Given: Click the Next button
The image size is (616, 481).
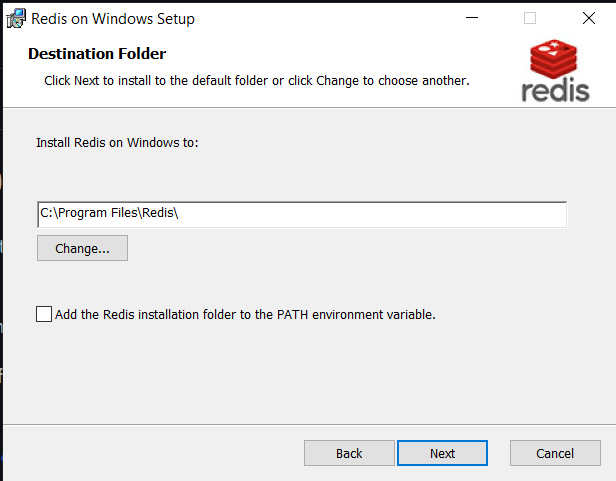Looking at the screenshot, I should [442, 453].
